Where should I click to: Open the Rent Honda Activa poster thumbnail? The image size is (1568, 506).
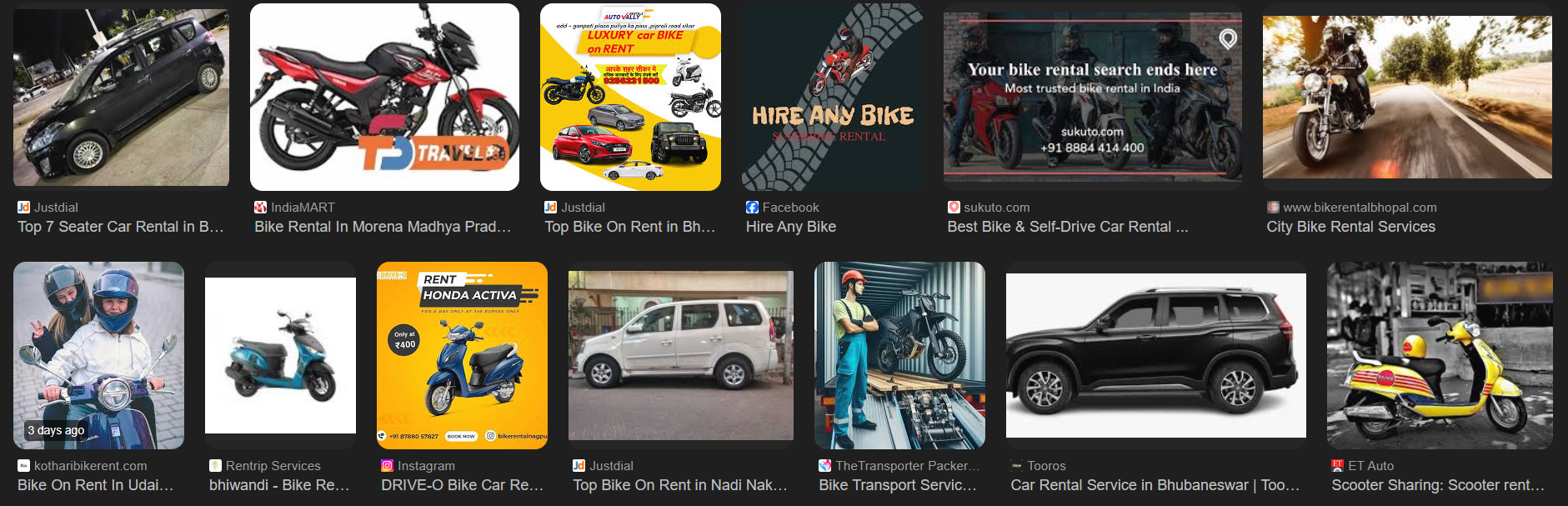(462, 355)
